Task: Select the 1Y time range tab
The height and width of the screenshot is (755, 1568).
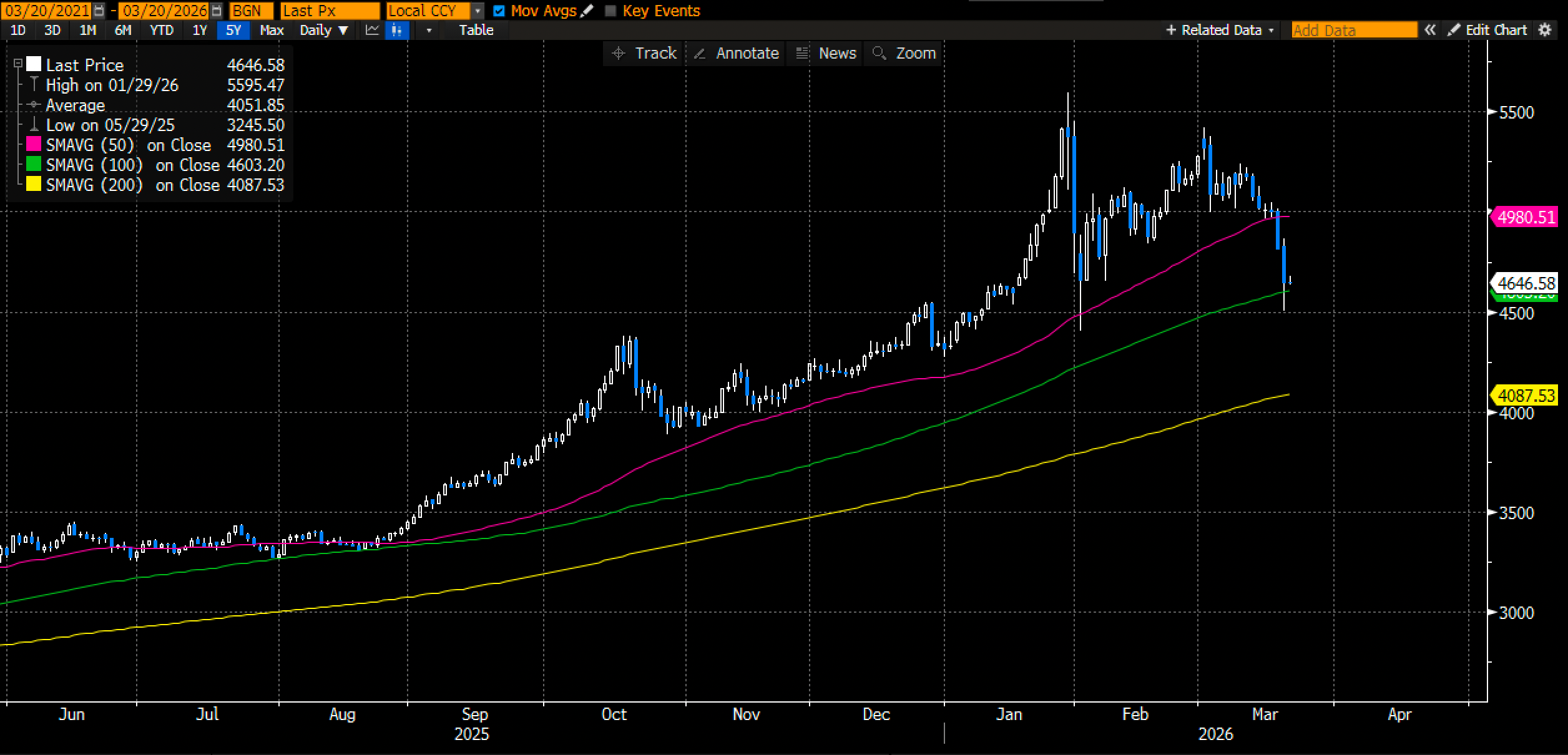Action: click(199, 30)
